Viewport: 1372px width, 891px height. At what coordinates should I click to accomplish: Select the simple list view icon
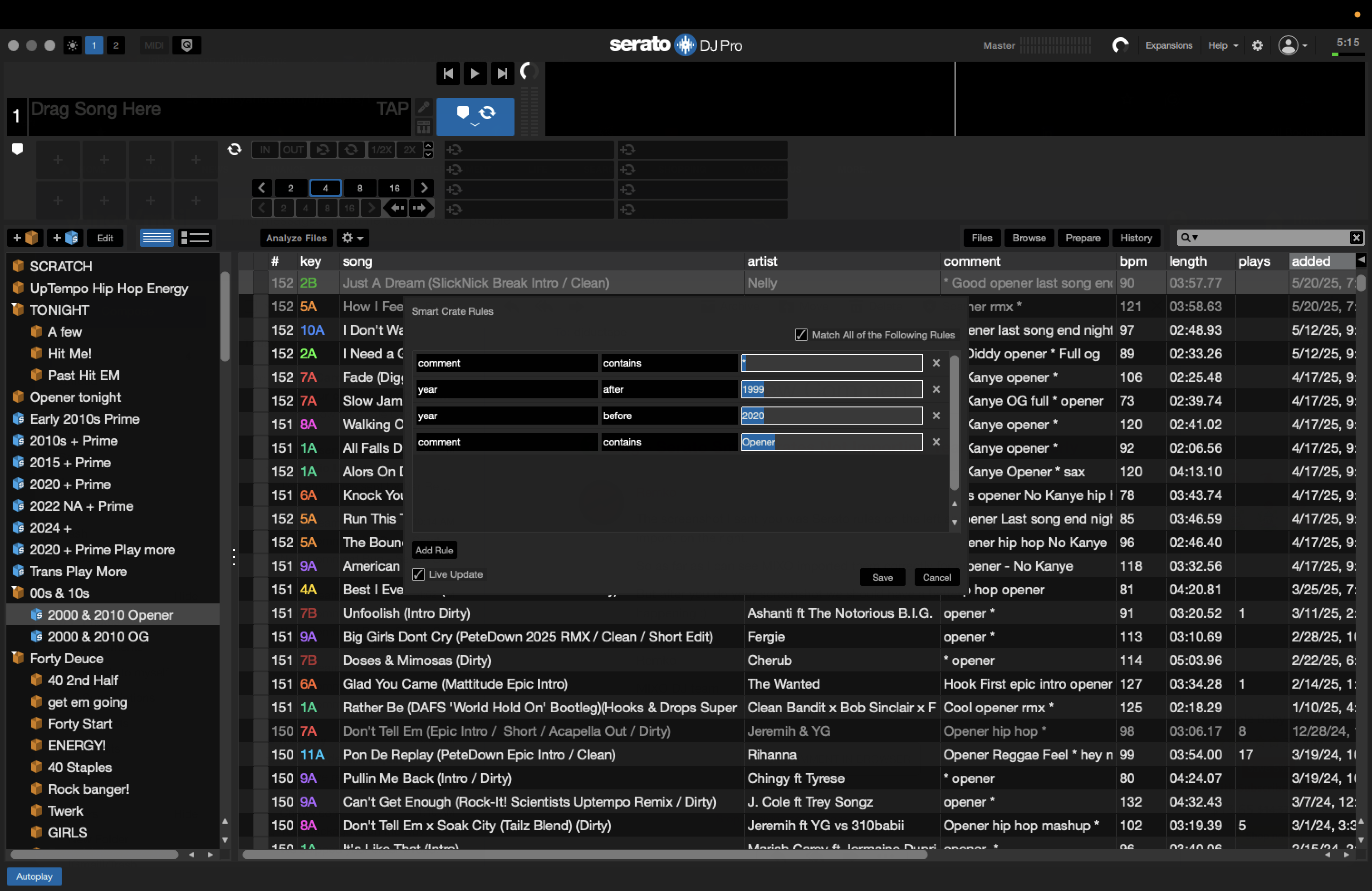tap(156, 237)
